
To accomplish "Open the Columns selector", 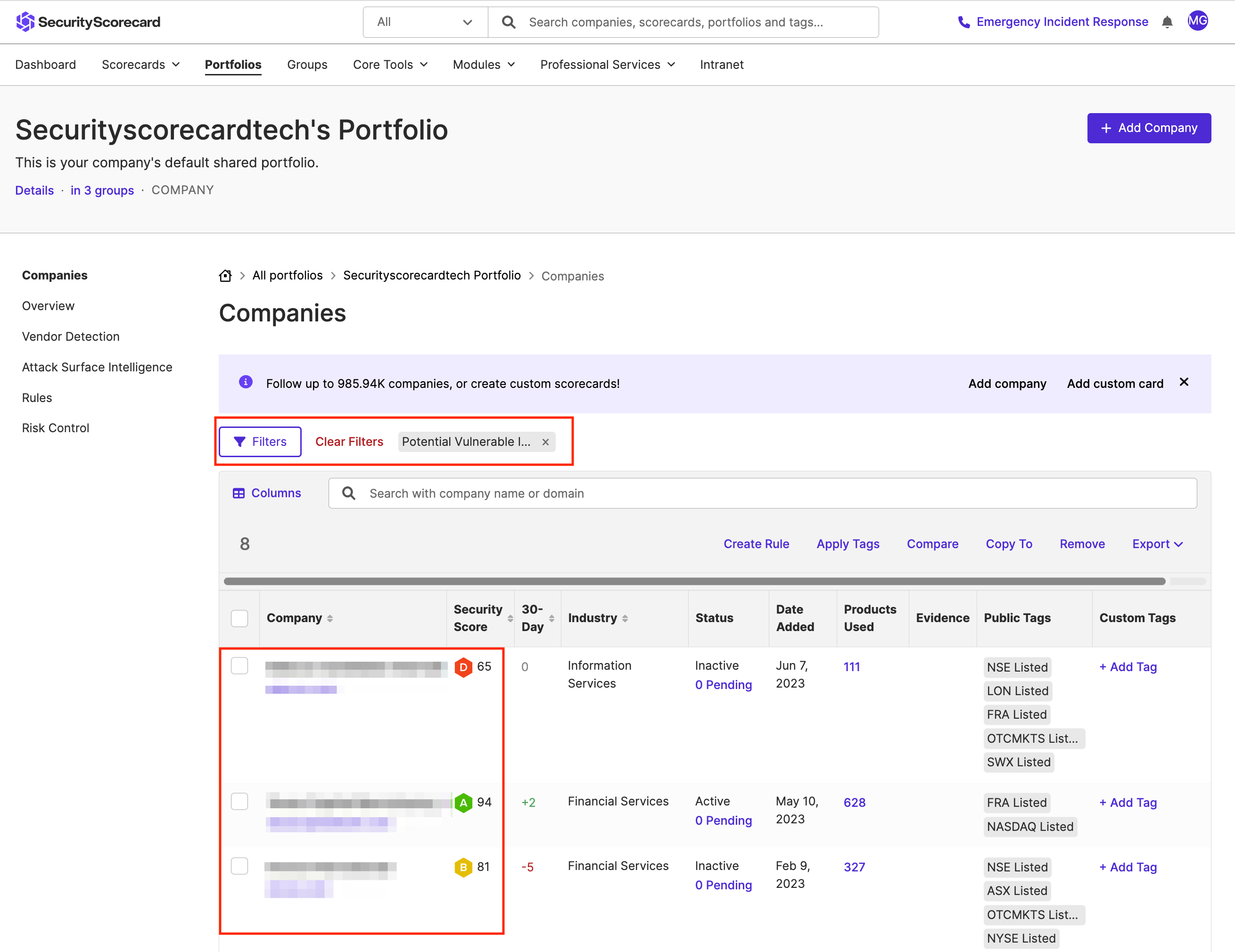I will (267, 493).
